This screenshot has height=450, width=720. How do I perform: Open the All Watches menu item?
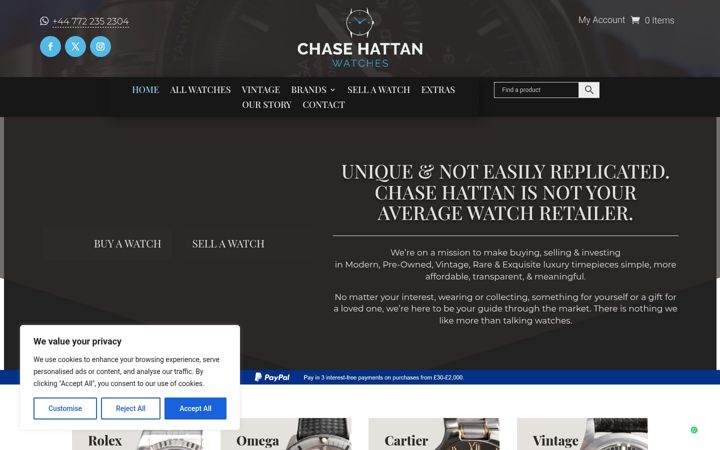point(200,90)
